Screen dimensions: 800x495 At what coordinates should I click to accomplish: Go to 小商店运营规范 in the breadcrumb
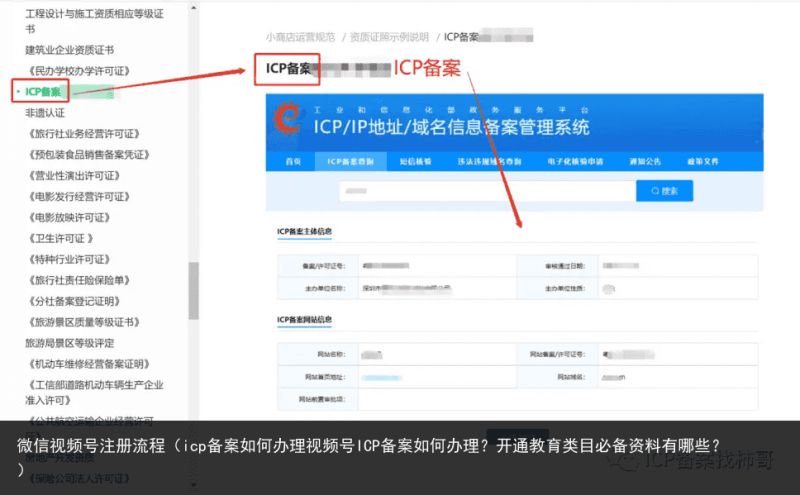[x=301, y=37]
